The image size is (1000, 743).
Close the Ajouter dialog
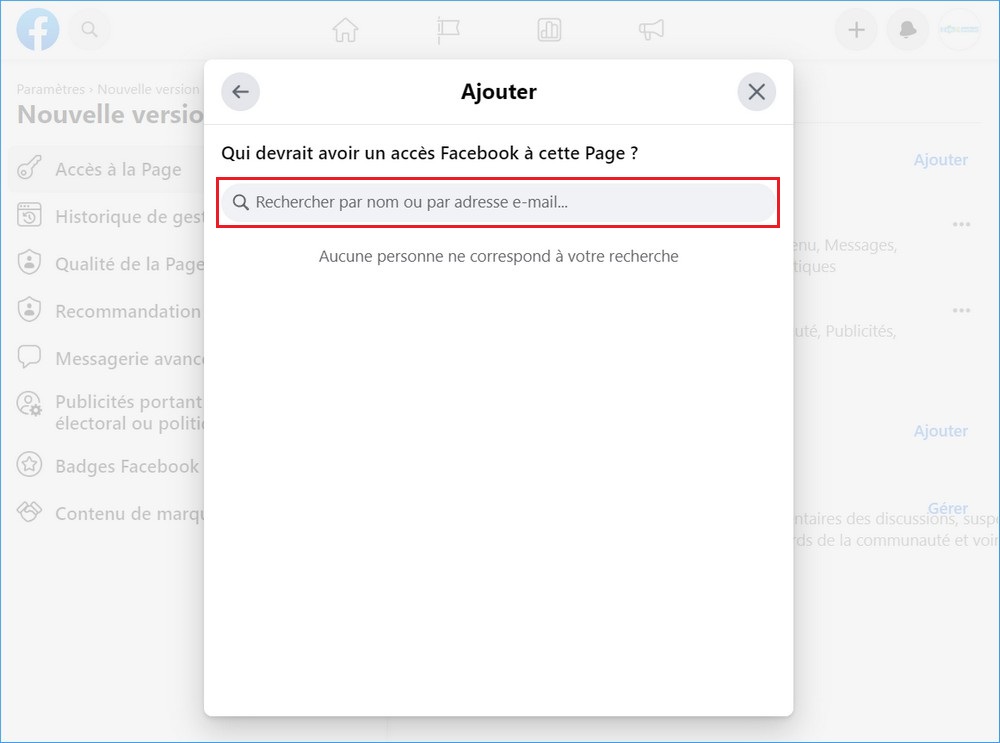click(x=757, y=91)
